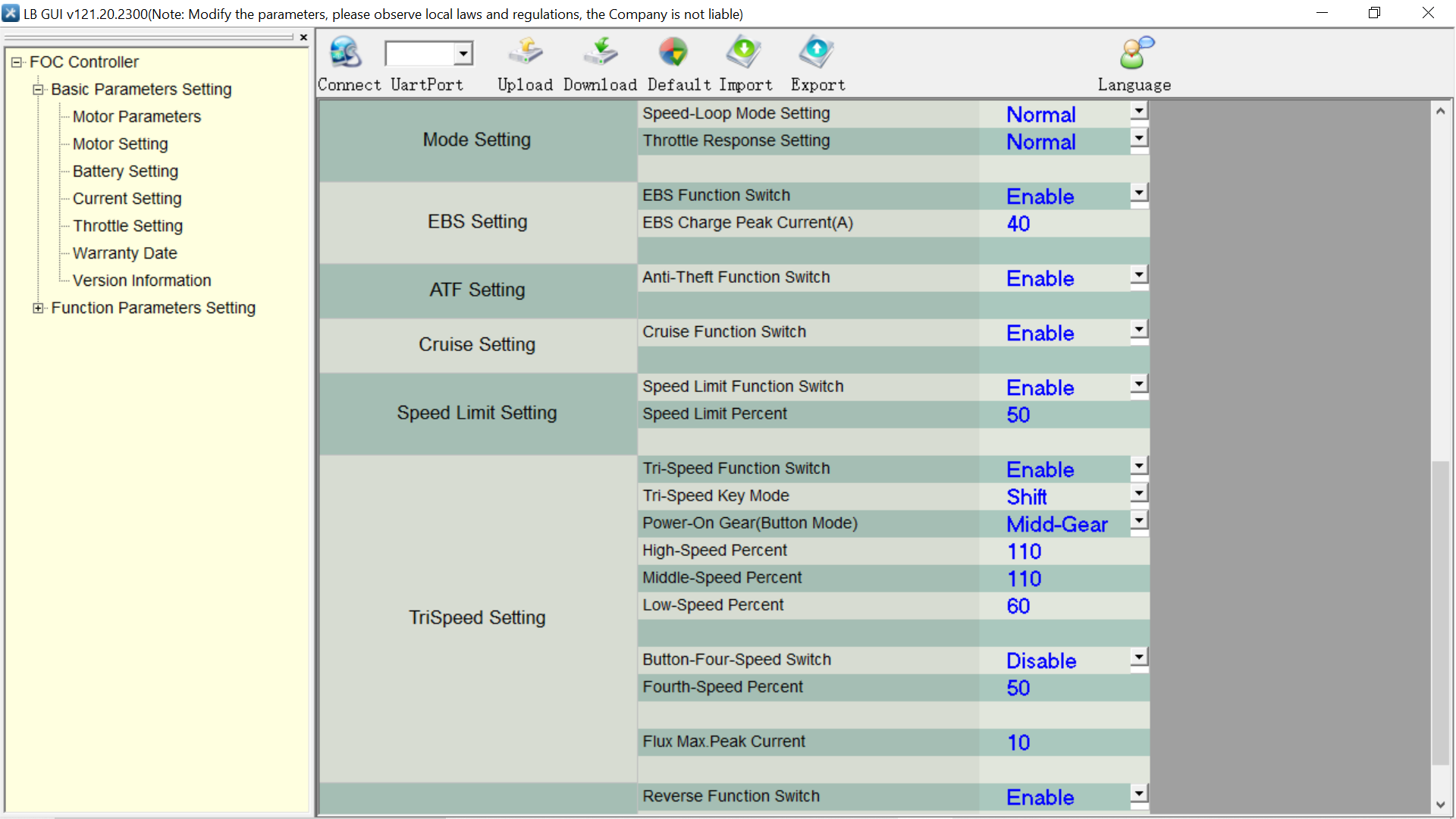Click the vertical scrollbar down arrow

[x=1440, y=805]
